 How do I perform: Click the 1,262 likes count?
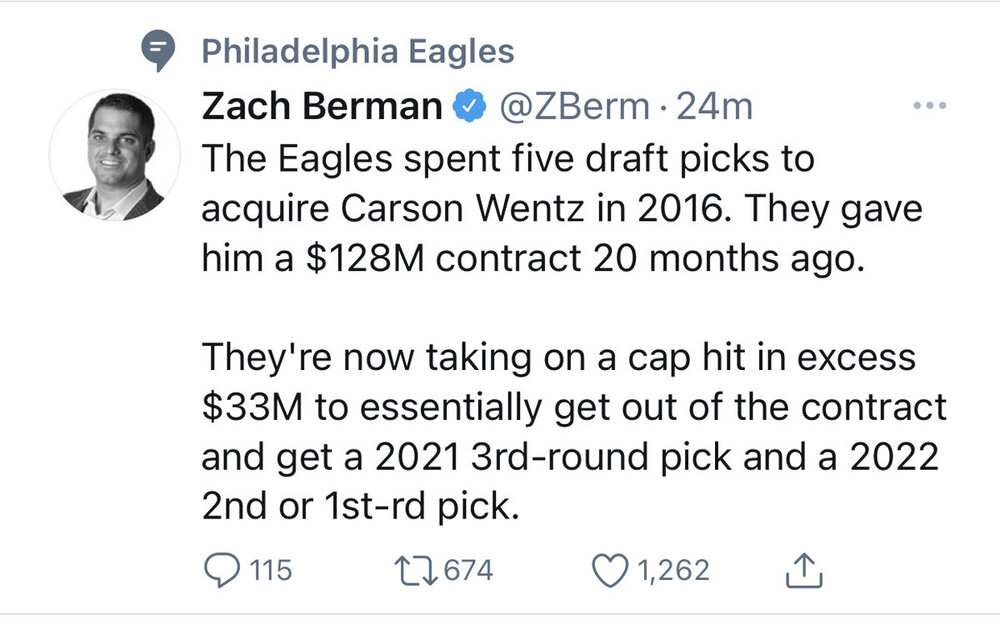point(672,570)
